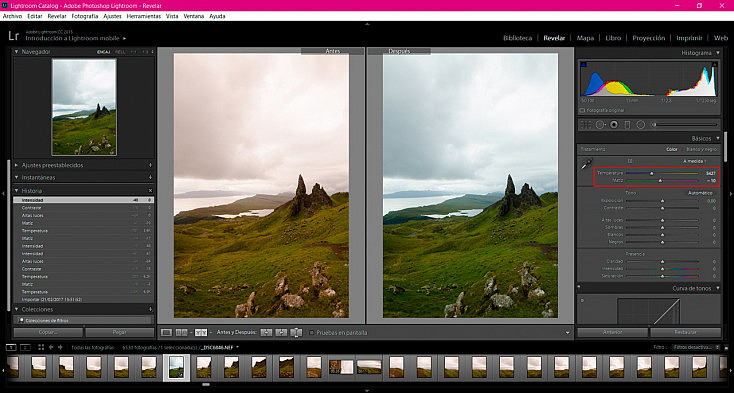Open toolbar content options dropdown arrow
This screenshot has height=393, width=734.
point(568,333)
